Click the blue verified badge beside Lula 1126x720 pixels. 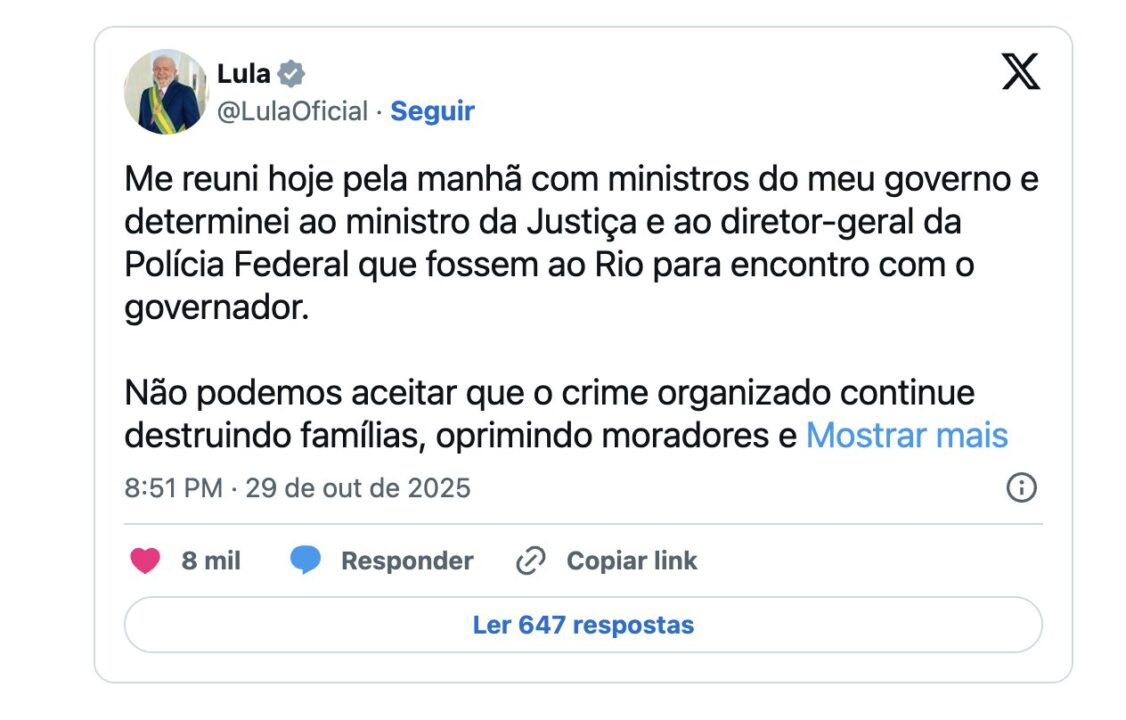(291, 73)
